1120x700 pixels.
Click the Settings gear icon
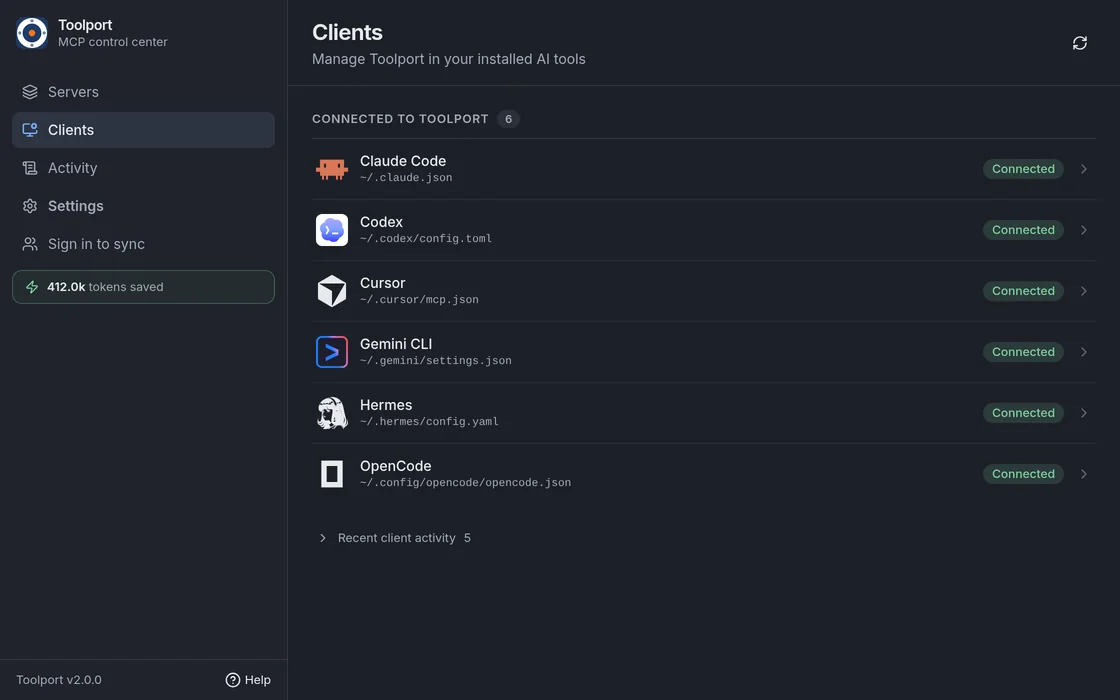(x=30, y=206)
